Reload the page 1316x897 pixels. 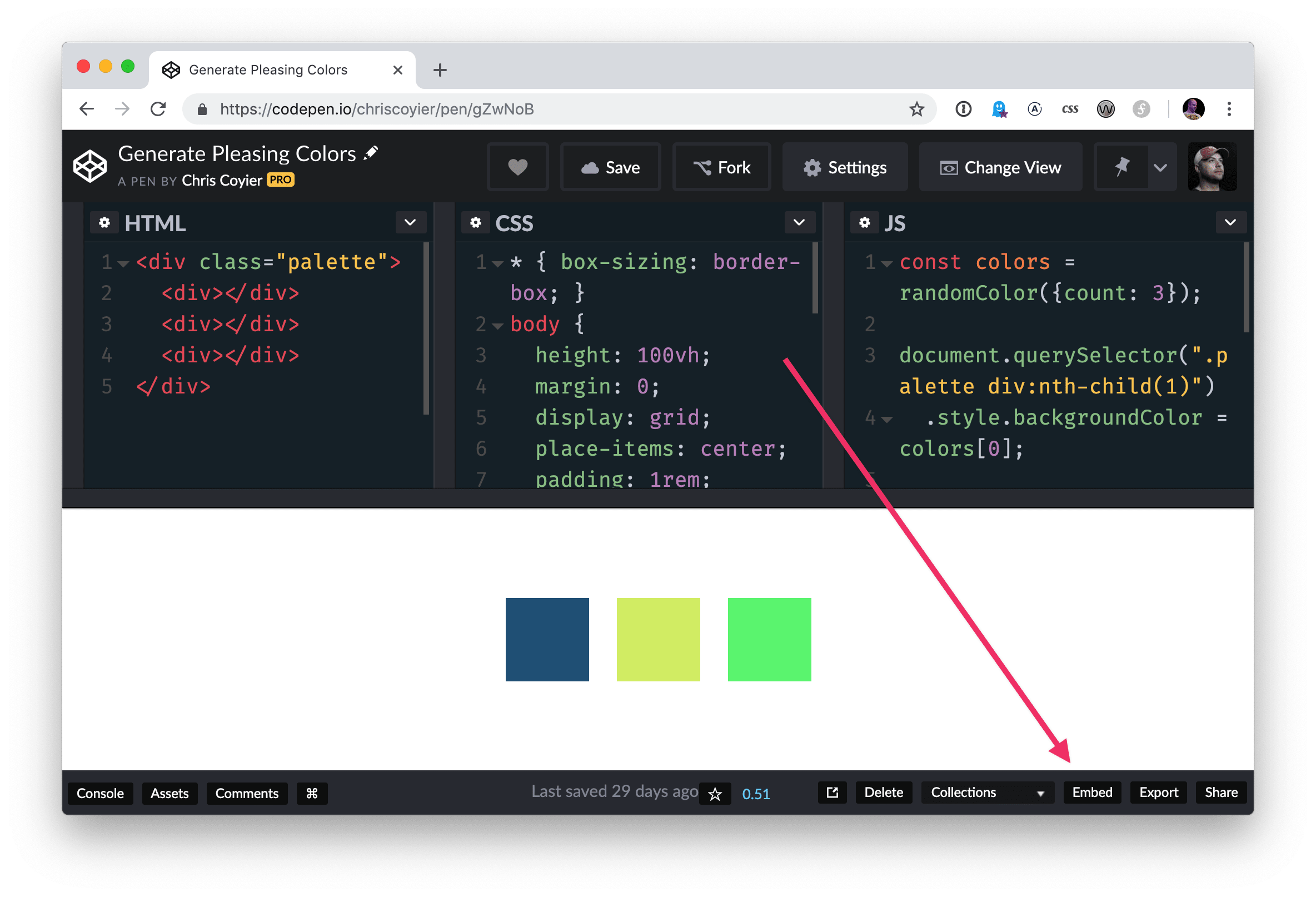[158, 109]
